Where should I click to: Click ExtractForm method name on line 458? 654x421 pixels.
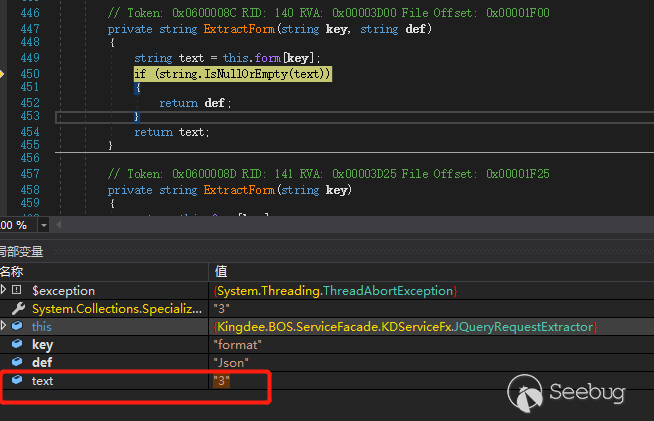(239, 190)
